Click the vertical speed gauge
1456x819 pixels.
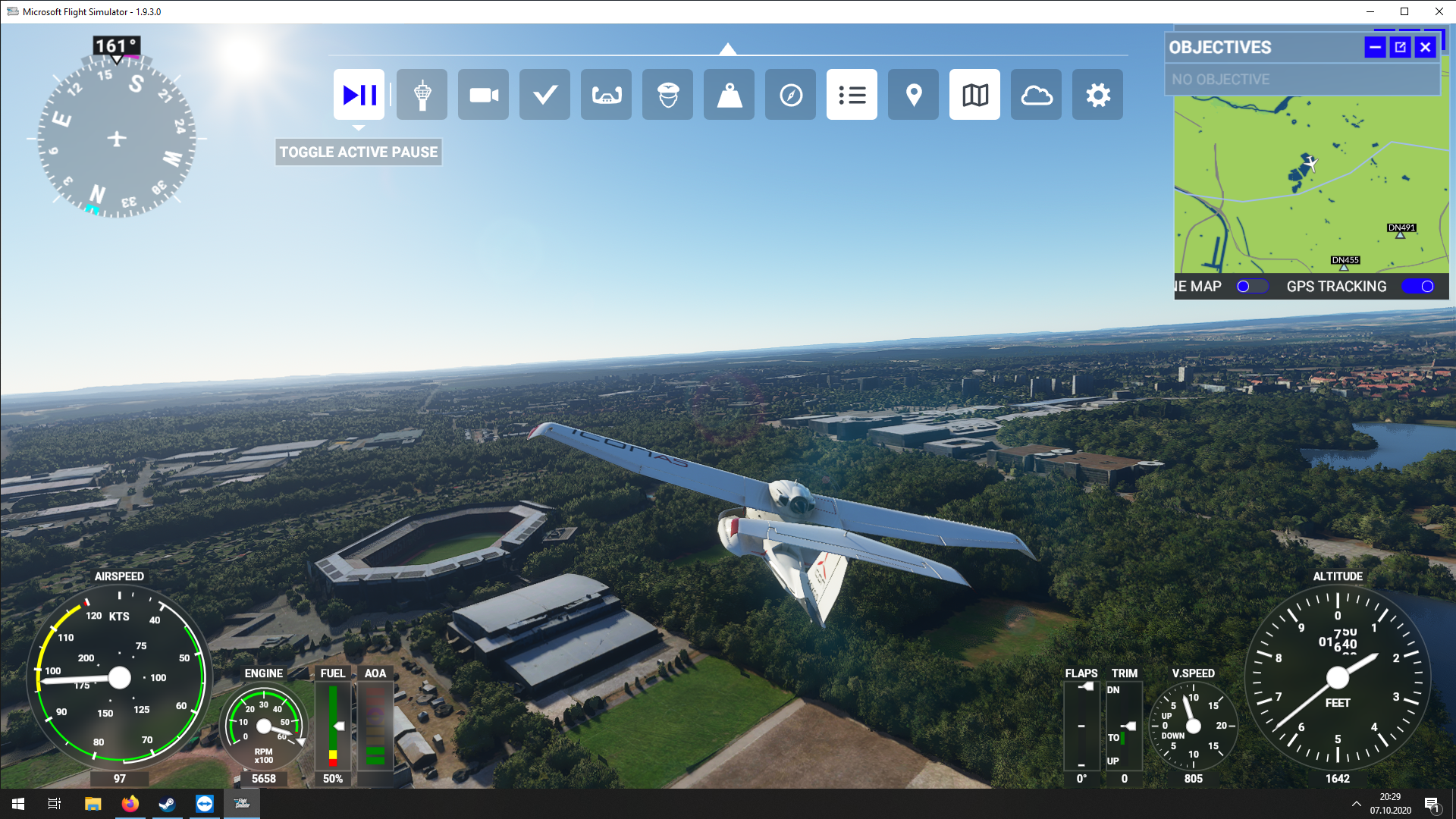tap(1194, 726)
